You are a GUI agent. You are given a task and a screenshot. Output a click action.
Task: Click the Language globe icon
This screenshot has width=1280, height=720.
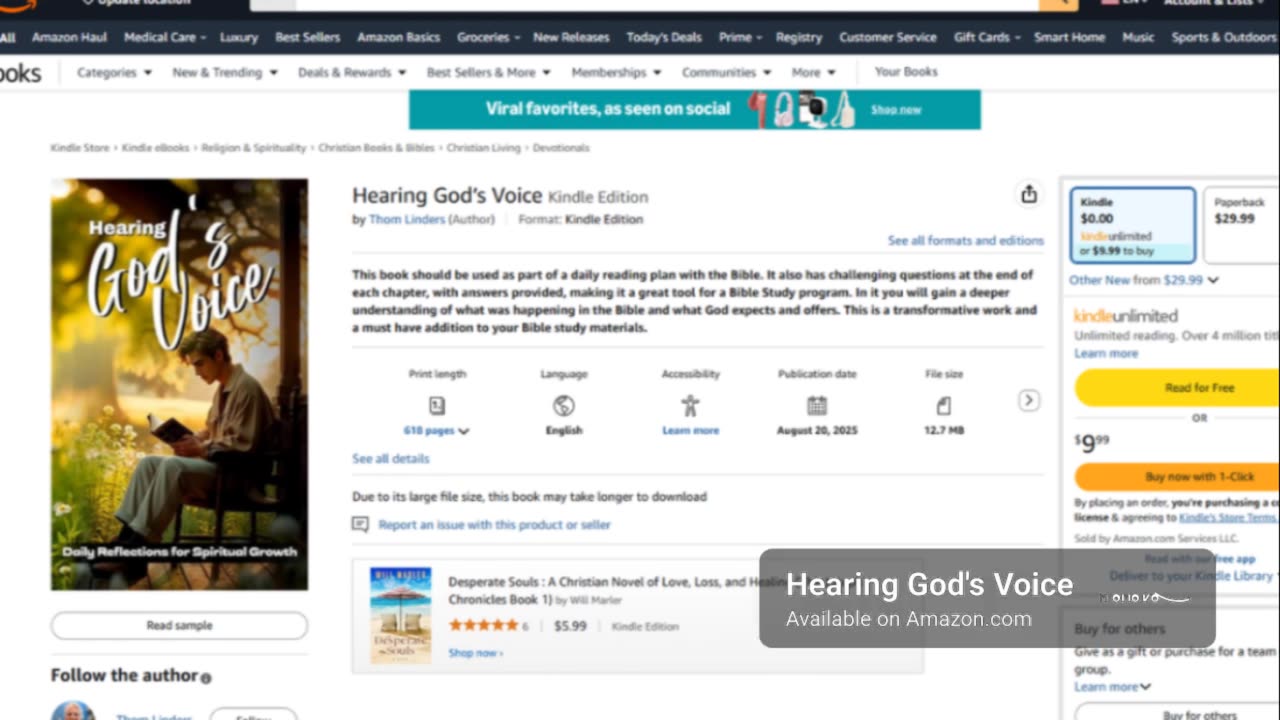click(x=564, y=405)
